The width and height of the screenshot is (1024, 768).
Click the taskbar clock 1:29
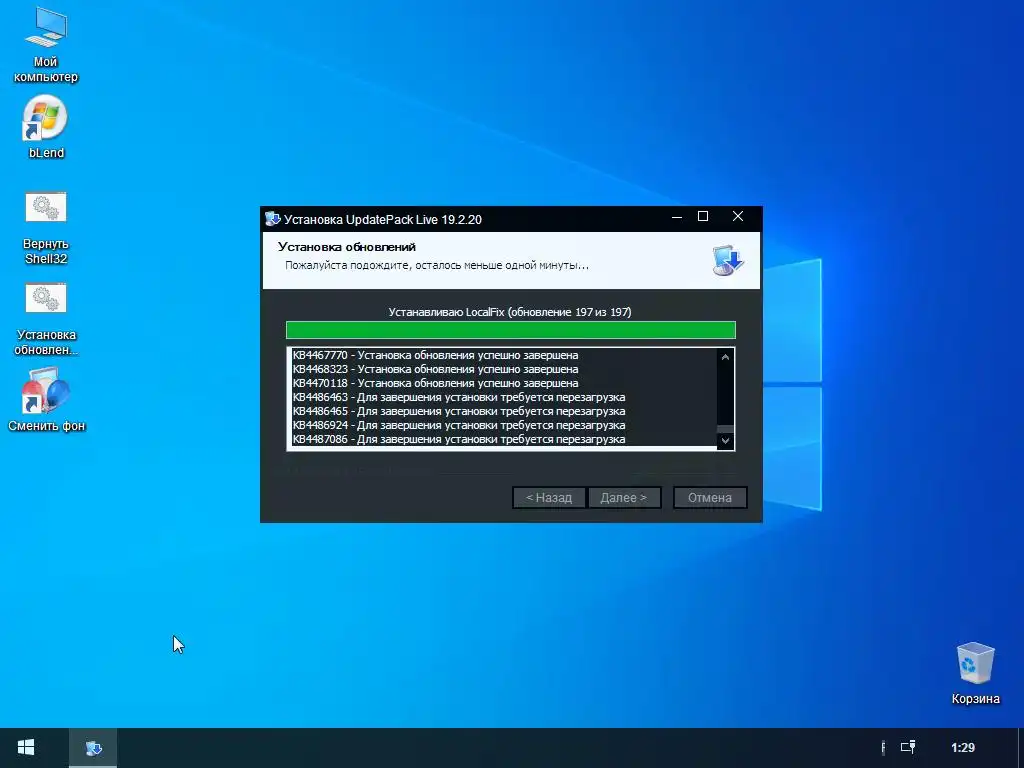pos(963,748)
